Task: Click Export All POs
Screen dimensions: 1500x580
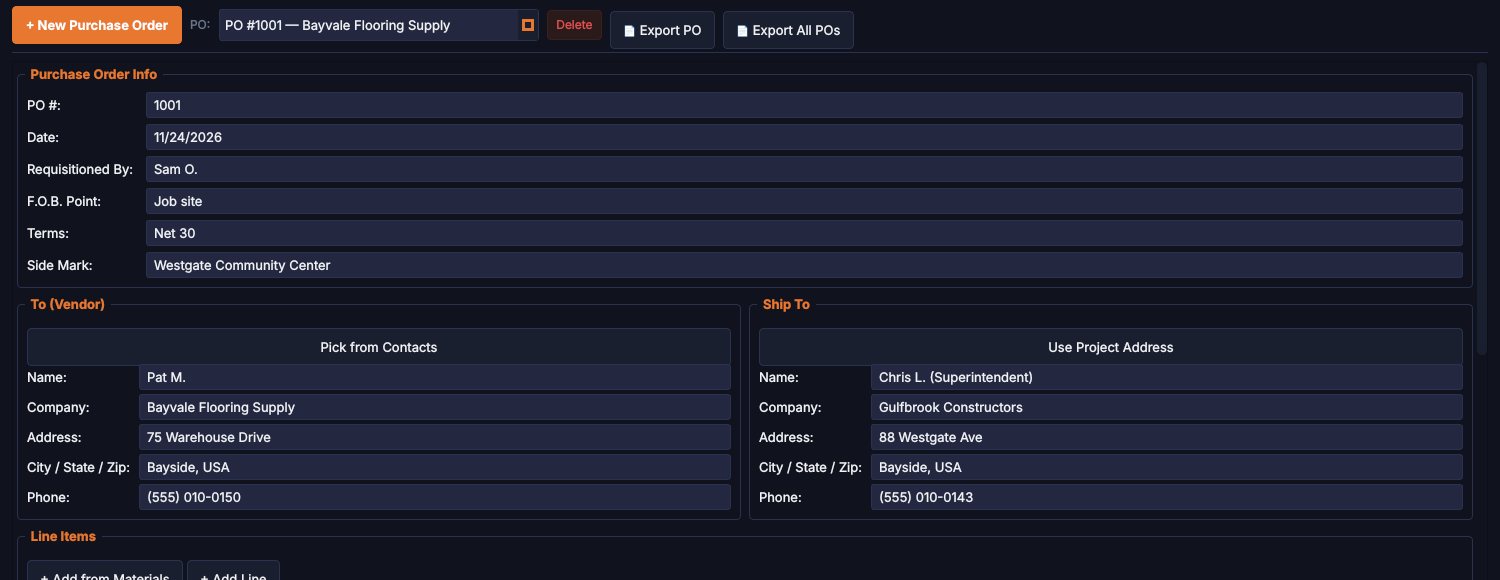Action: pos(788,30)
